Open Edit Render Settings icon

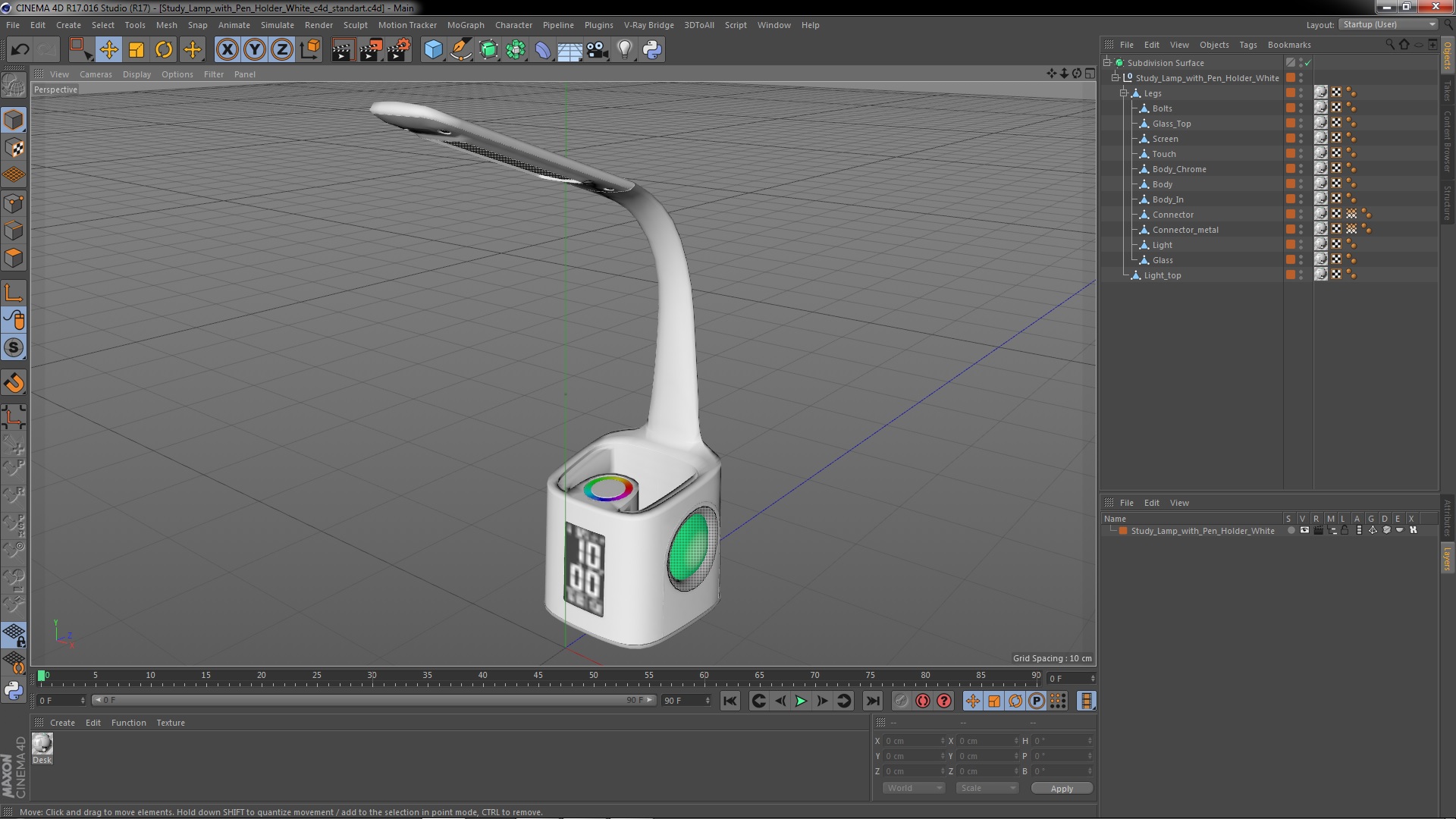click(x=399, y=50)
